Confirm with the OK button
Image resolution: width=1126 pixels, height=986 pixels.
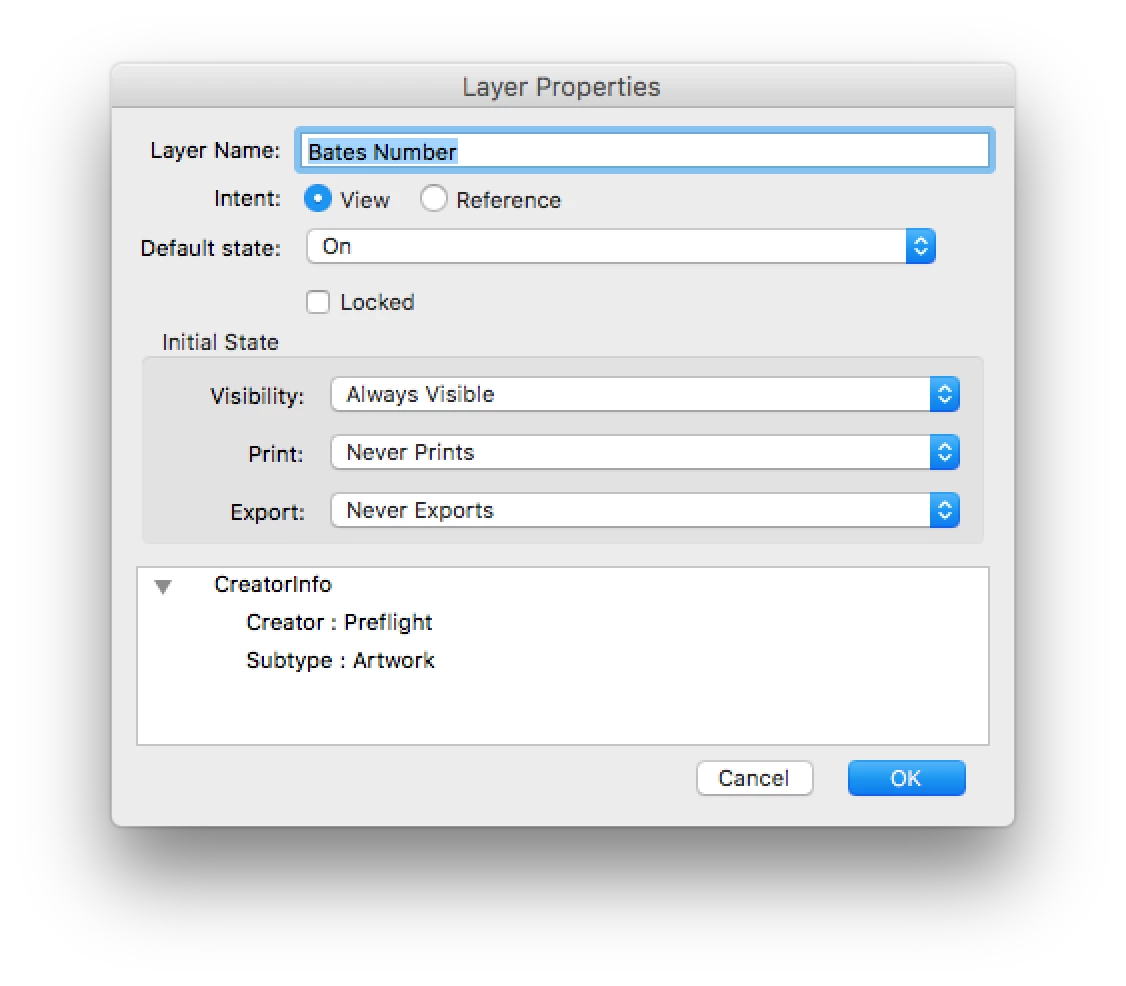tap(906, 778)
